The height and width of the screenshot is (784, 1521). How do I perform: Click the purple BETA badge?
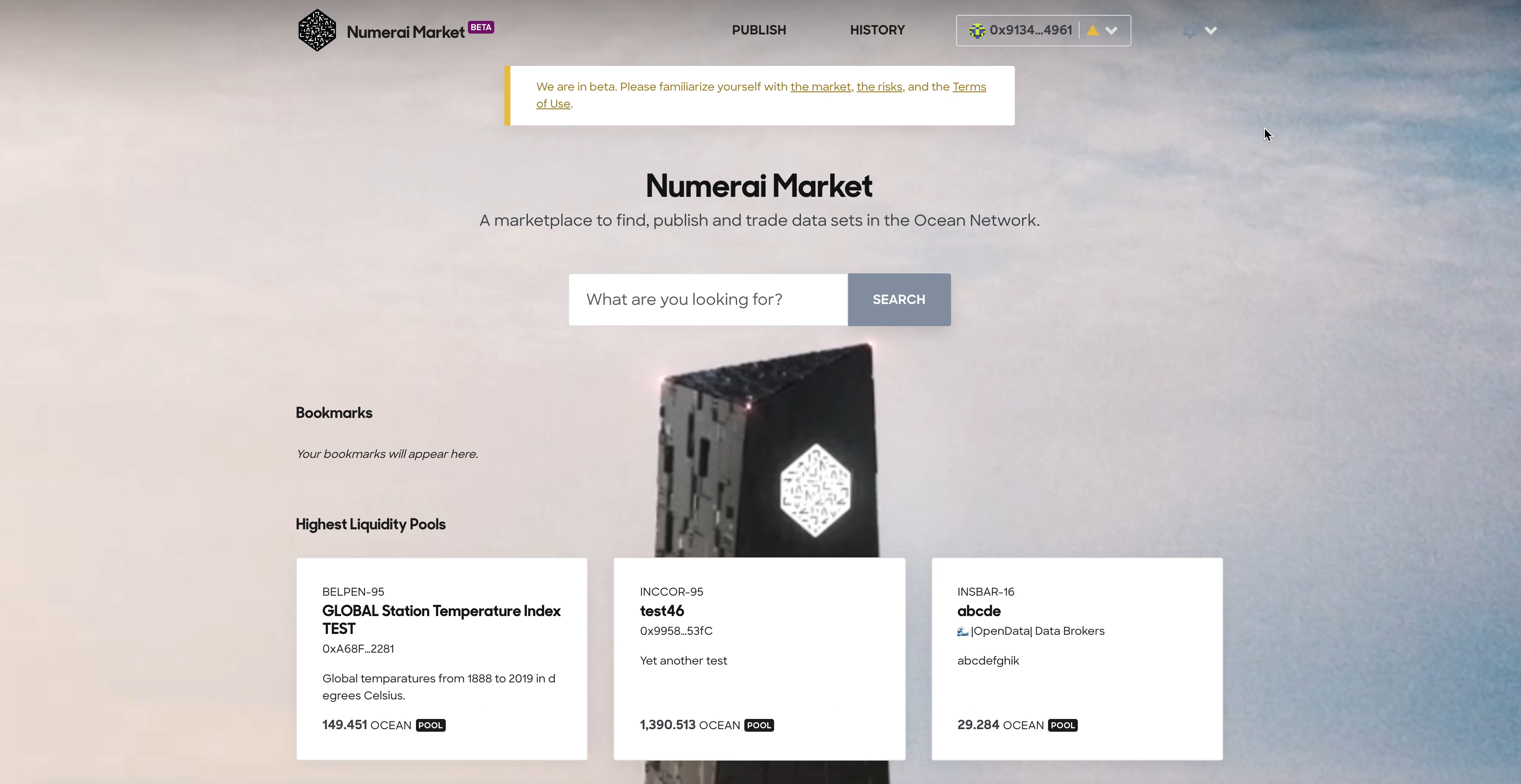pyautogui.click(x=481, y=27)
